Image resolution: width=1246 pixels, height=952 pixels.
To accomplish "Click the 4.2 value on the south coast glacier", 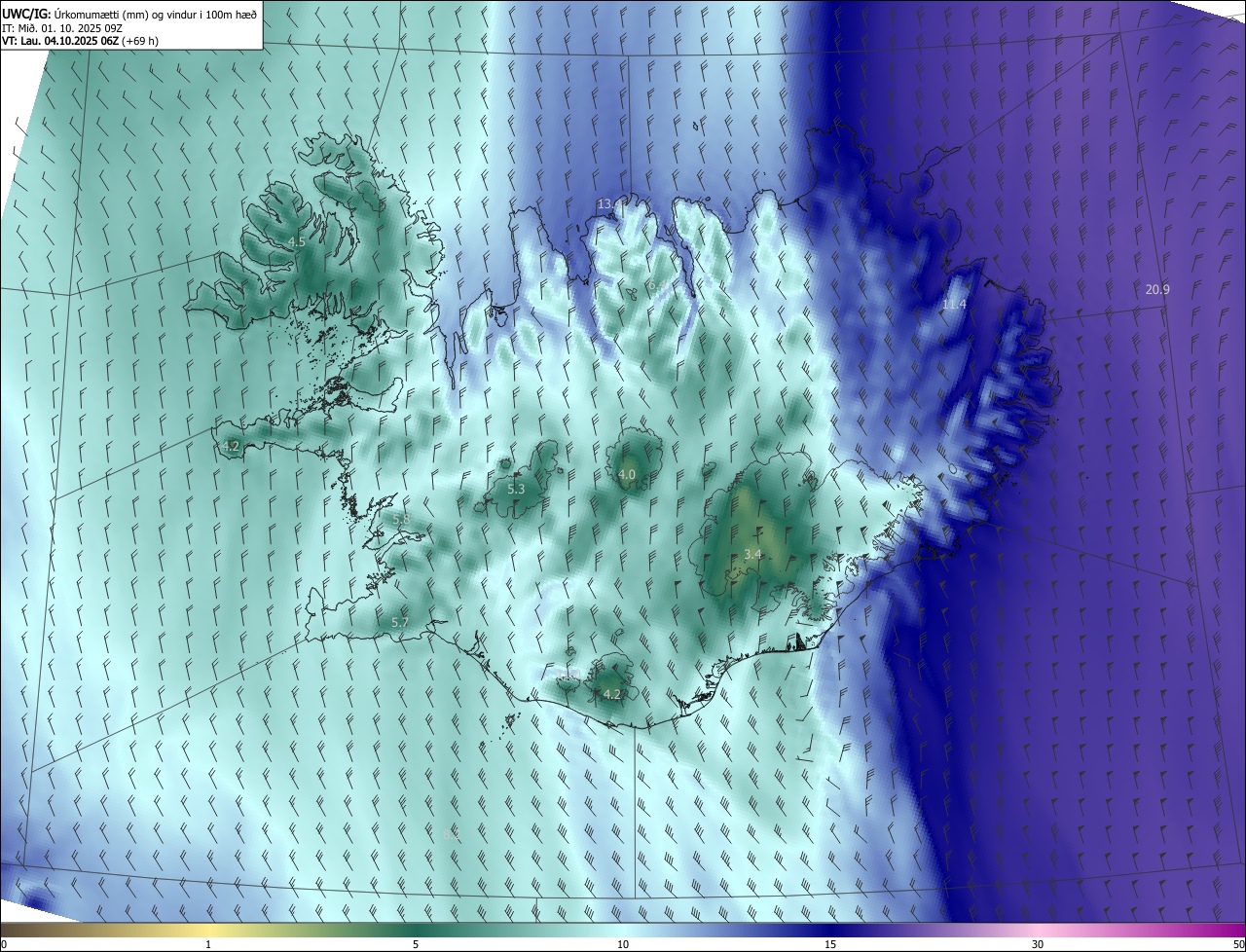I will coord(611,694).
